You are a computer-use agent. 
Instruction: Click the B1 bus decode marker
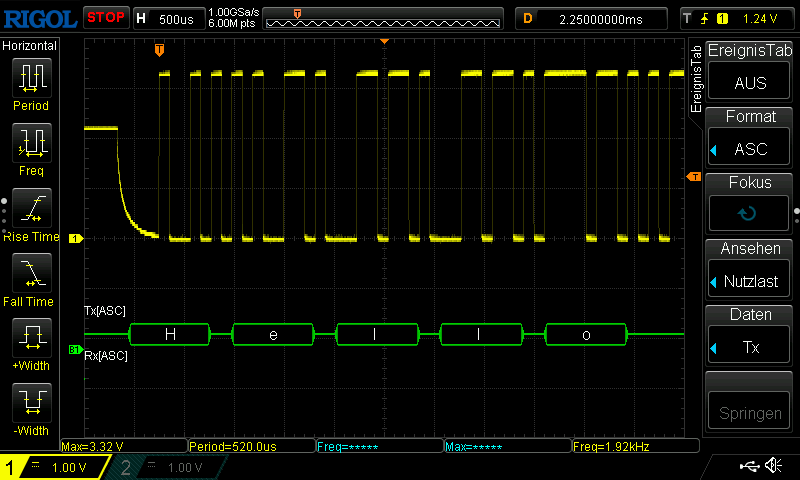pos(76,349)
